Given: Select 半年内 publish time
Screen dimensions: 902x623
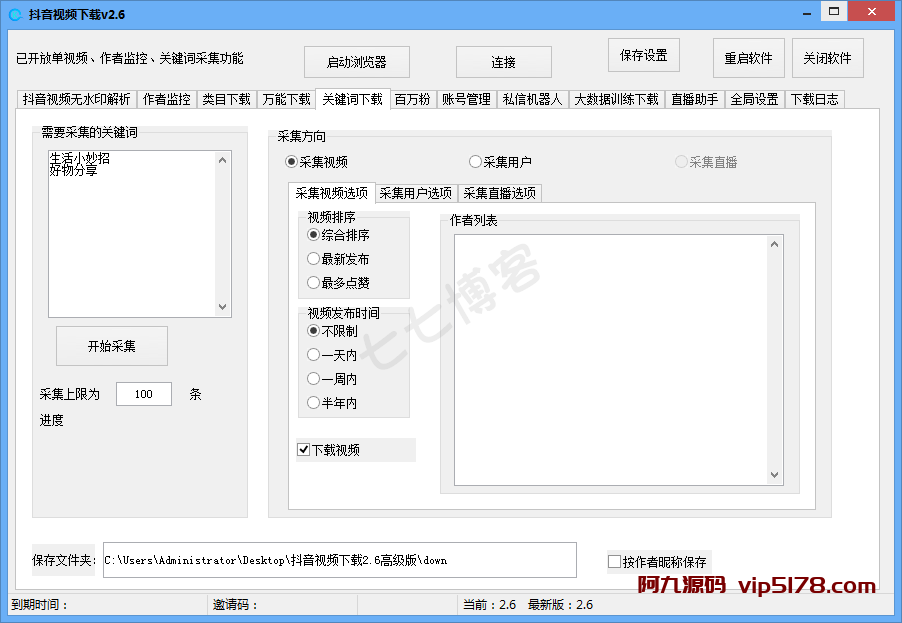Looking at the screenshot, I should 332,403.
